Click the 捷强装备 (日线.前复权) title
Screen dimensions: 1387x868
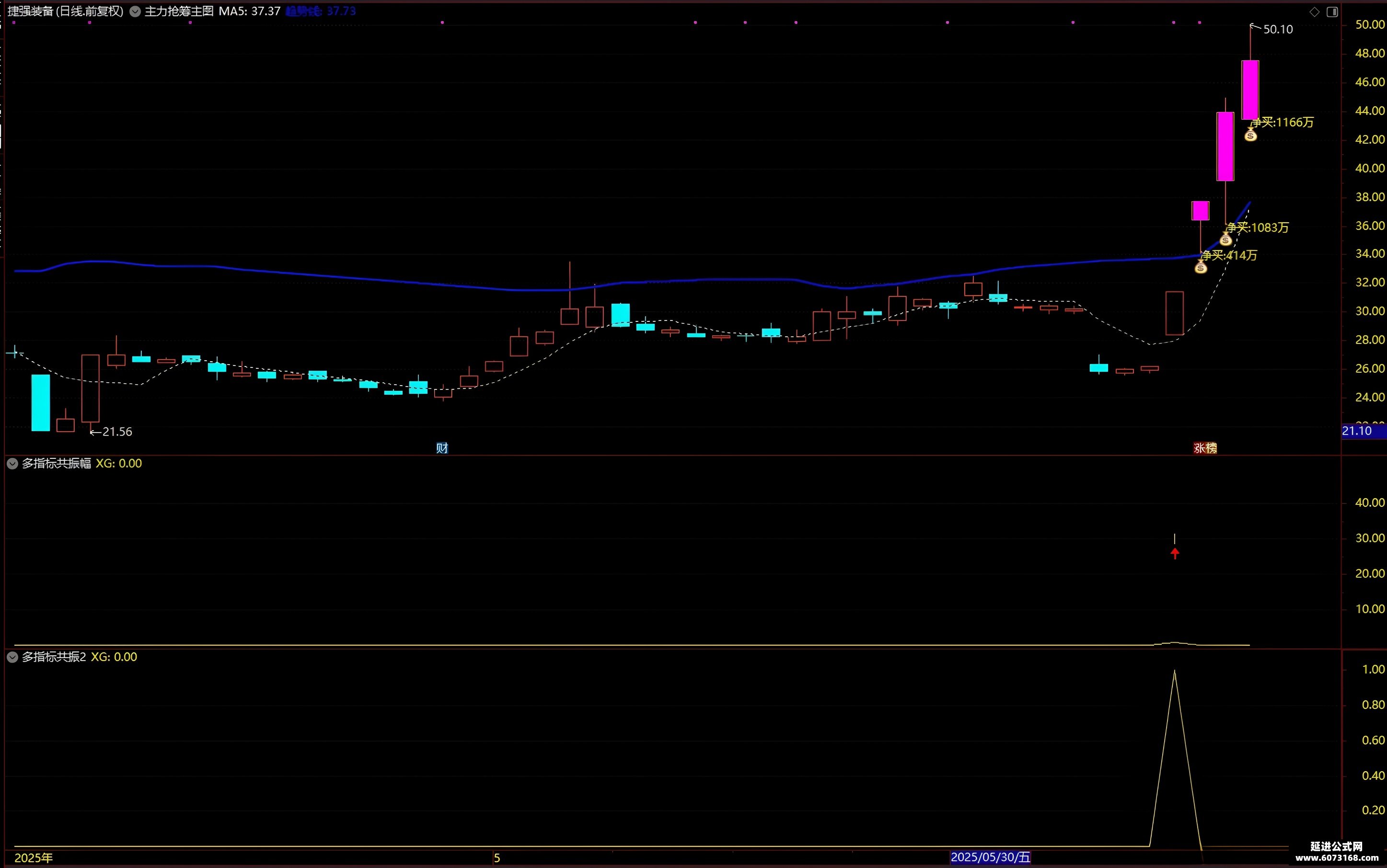click(x=66, y=11)
